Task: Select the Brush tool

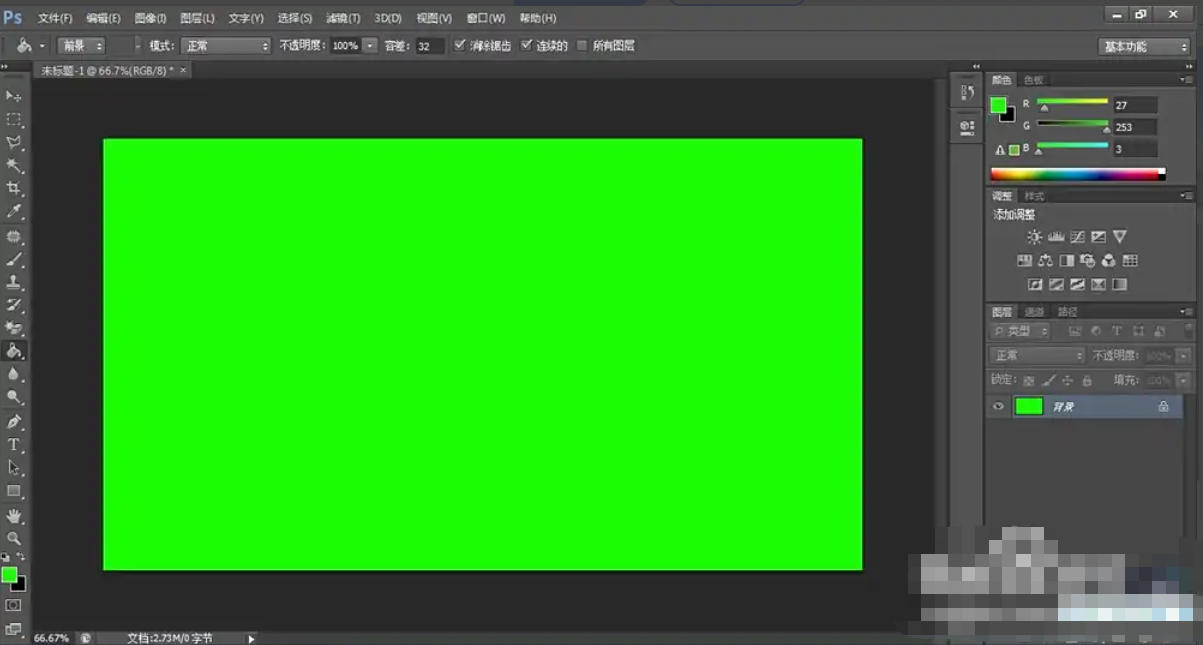Action: point(14,258)
